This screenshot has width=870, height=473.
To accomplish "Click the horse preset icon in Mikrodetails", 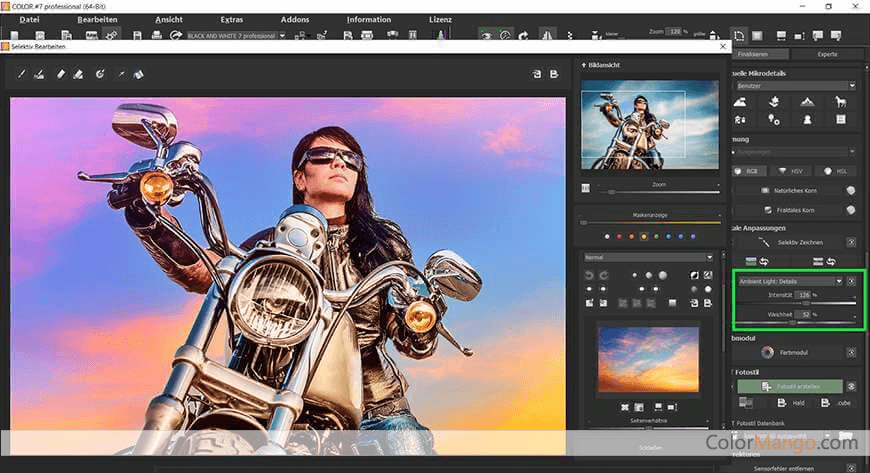I will click(840, 101).
